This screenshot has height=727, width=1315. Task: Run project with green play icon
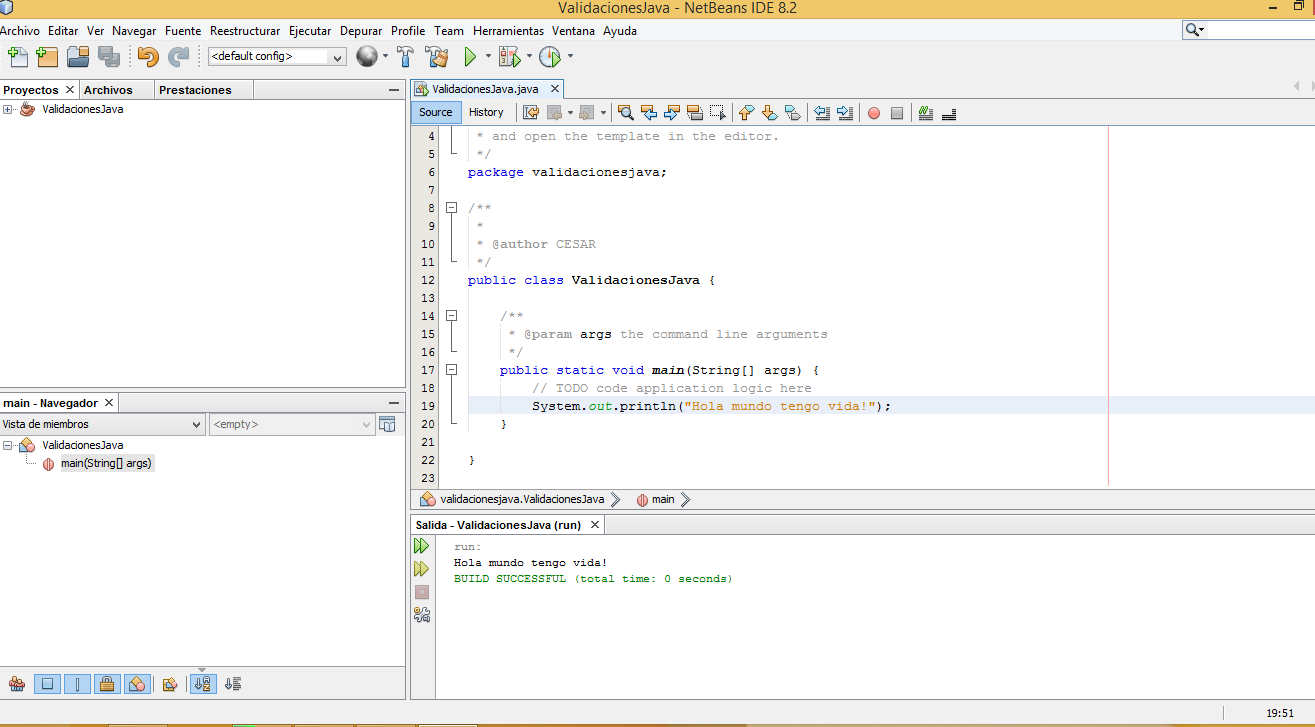[470, 57]
